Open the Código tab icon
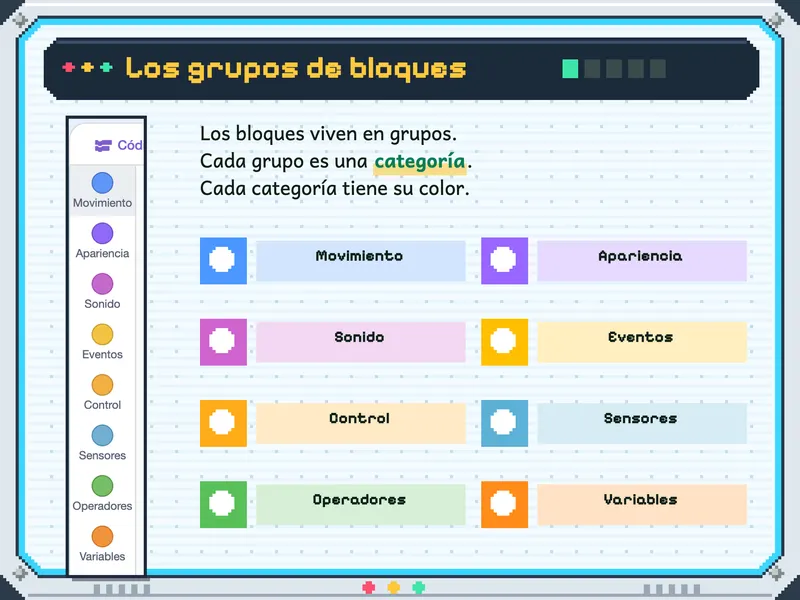The image size is (800, 600). click(103, 145)
